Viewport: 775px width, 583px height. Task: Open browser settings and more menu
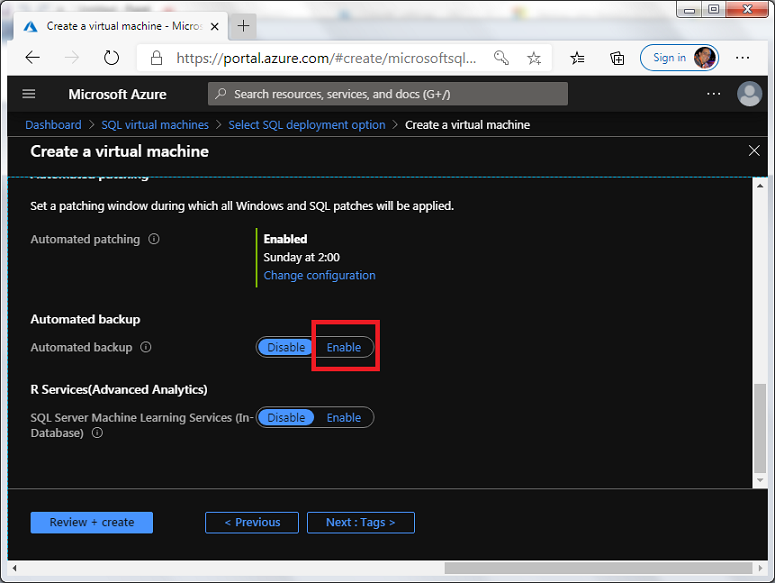click(742, 58)
